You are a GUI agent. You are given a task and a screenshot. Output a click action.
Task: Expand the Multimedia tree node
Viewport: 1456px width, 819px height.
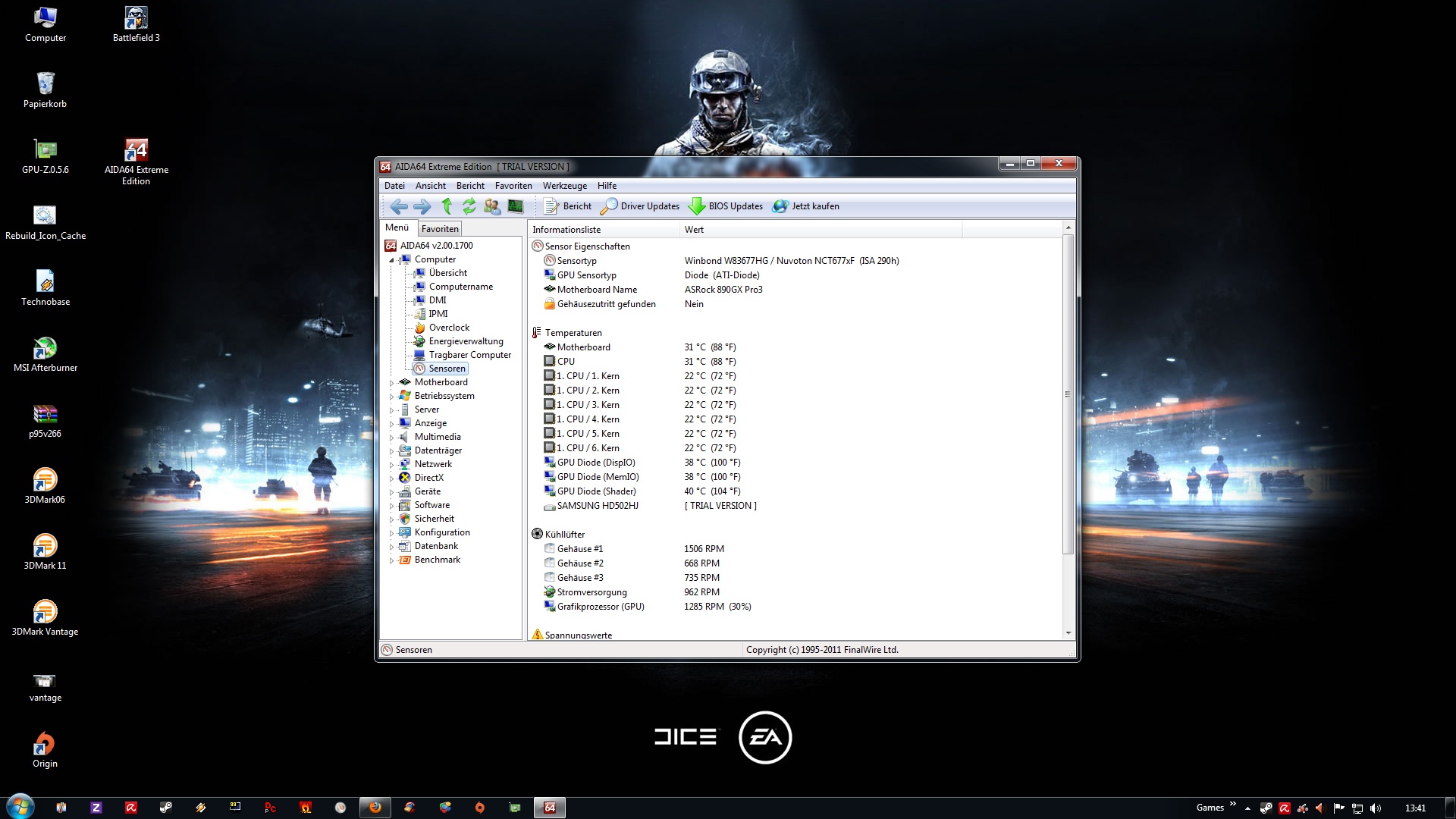[x=392, y=438]
